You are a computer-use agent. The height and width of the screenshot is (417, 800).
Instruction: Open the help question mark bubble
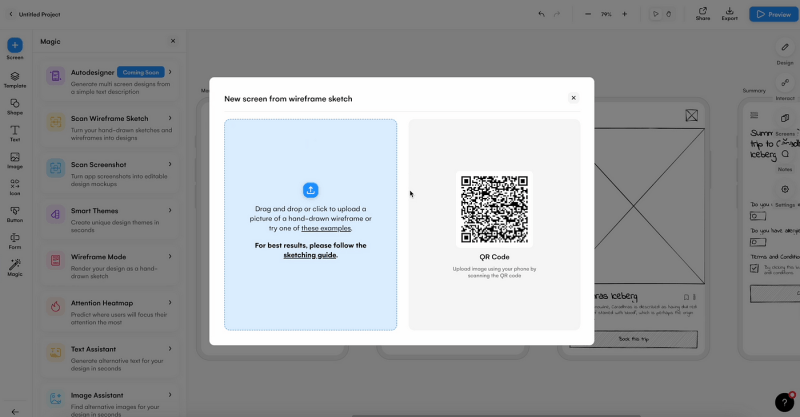click(785, 402)
